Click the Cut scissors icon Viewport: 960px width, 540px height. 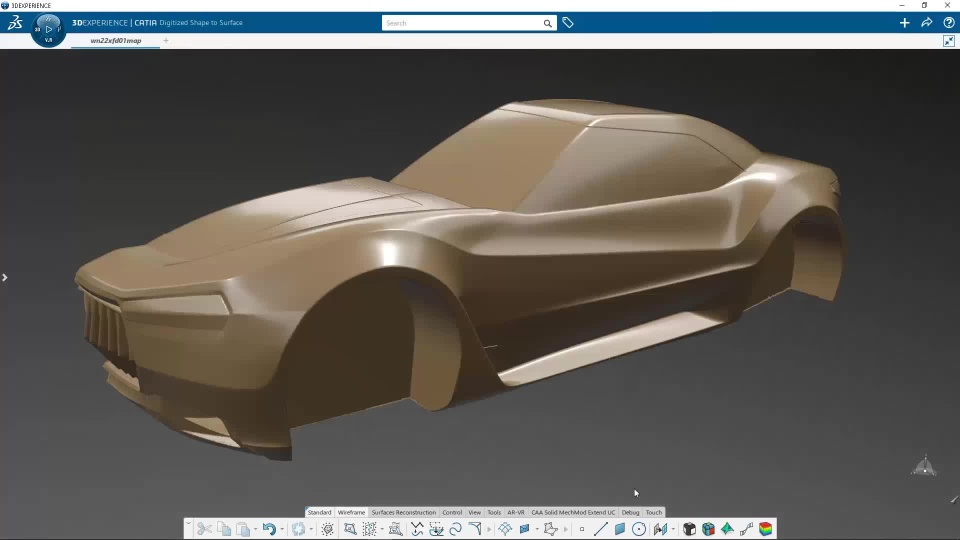click(204, 529)
